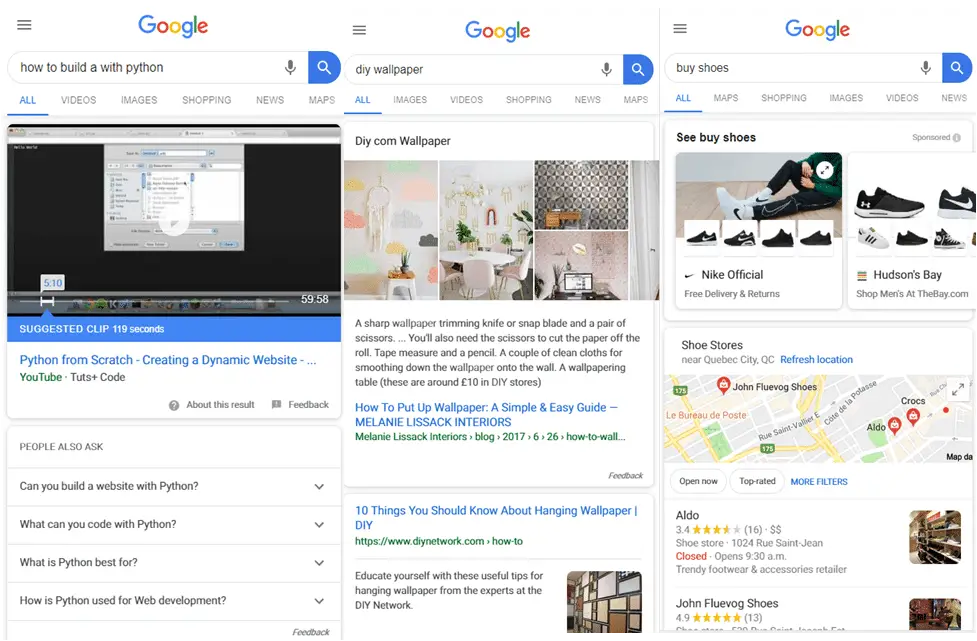Switch to VIDEOS tab in Python search
This screenshot has height=641, width=977.
click(79, 100)
